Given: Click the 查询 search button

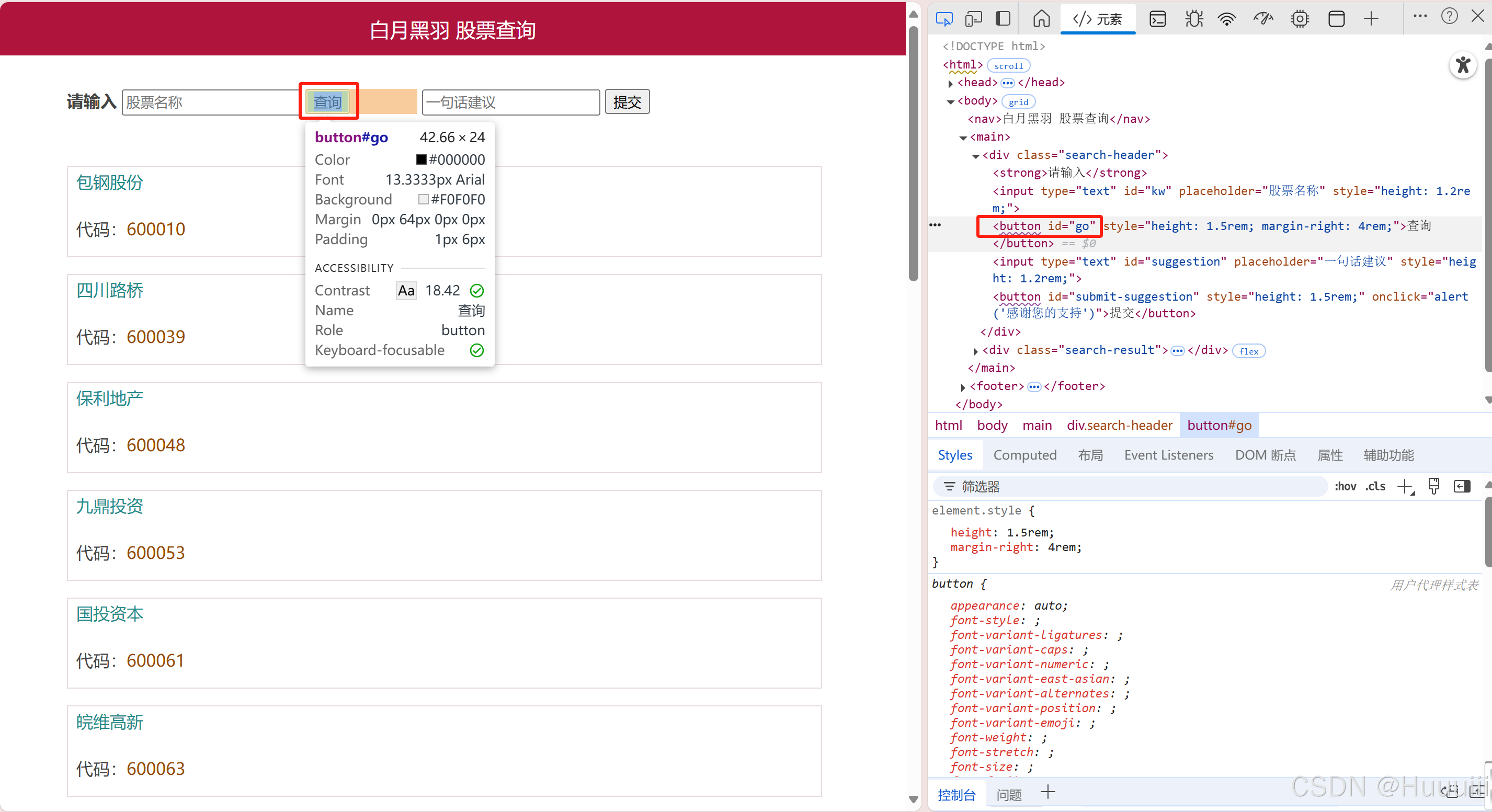Looking at the screenshot, I should pos(328,102).
